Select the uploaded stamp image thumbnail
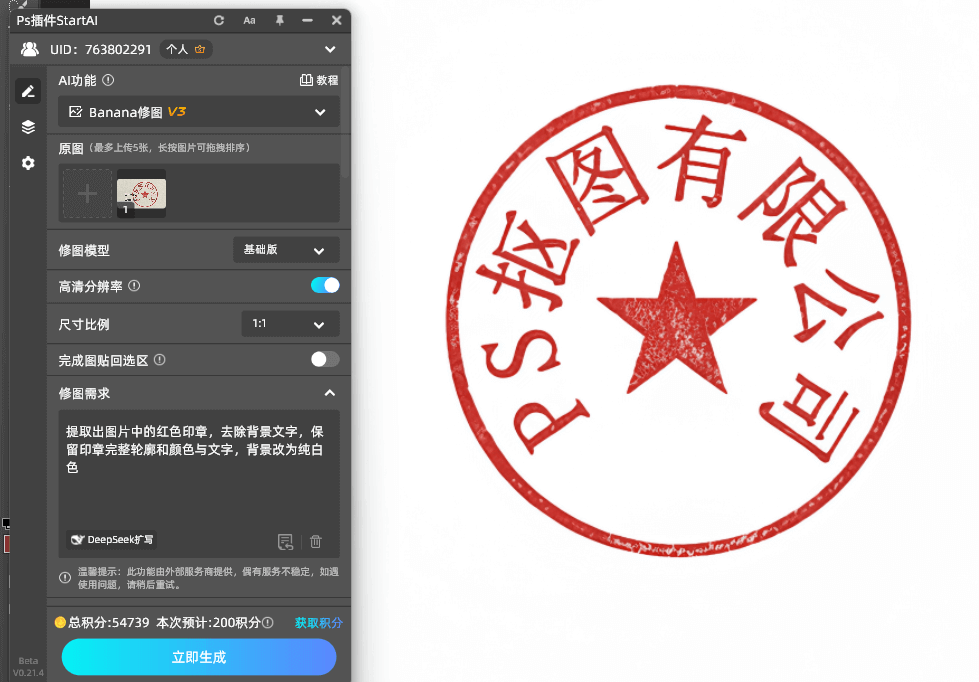Image resolution: width=979 pixels, height=682 pixels. [x=141, y=194]
